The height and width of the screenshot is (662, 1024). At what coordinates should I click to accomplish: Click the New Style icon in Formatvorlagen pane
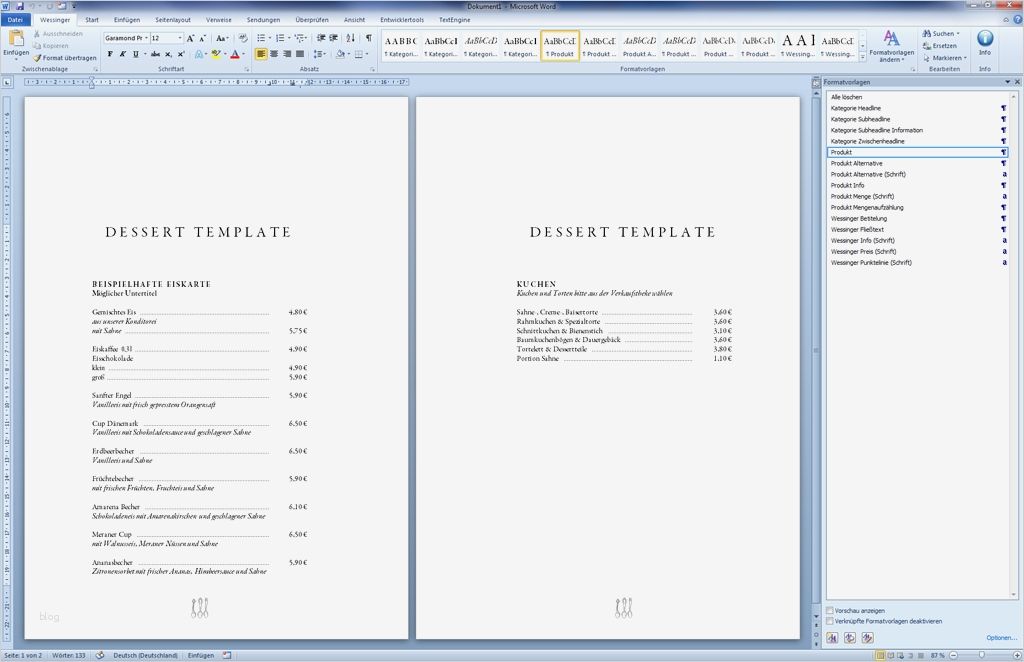pyautogui.click(x=833, y=637)
